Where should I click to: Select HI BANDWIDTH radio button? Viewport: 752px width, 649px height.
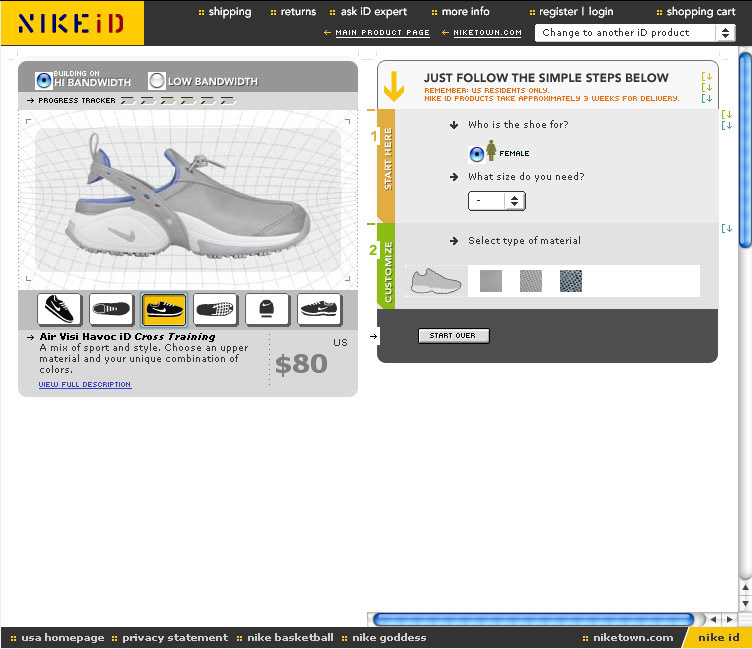[x=44, y=81]
